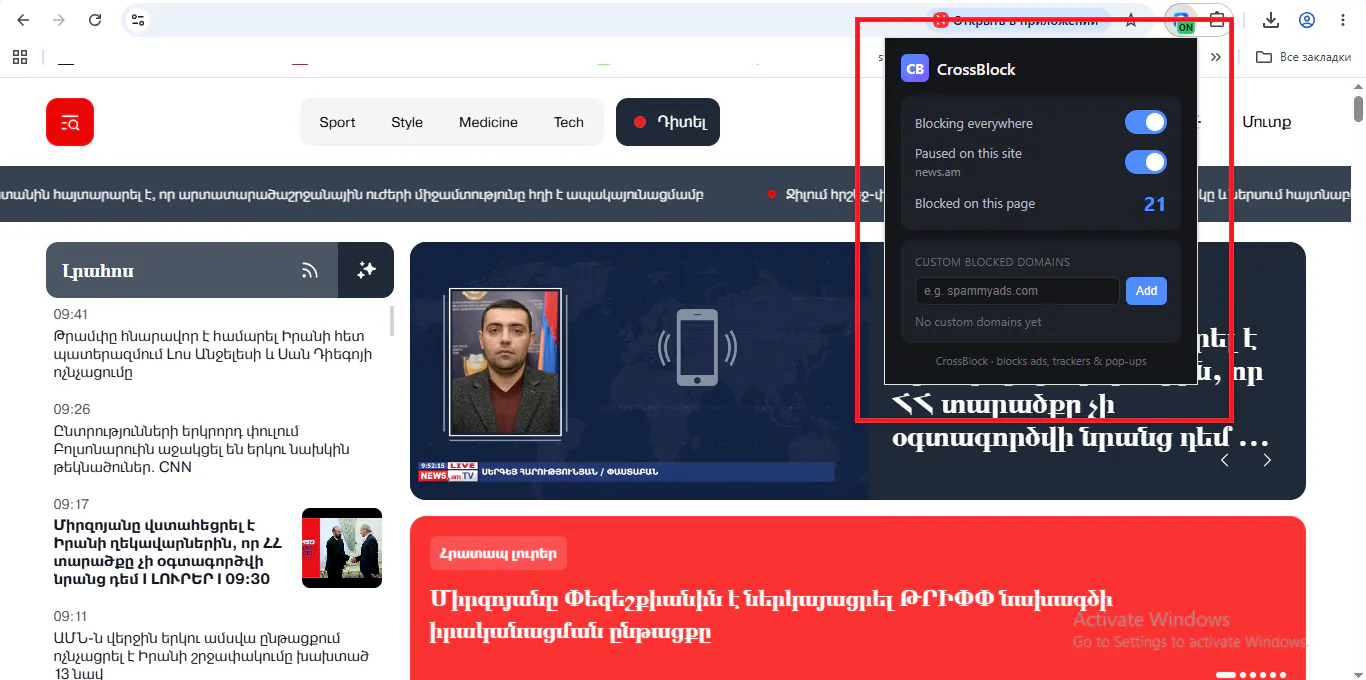The width and height of the screenshot is (1366, 680).
Task: Click the Դիտել live button
Action: [x=668, y=122]
